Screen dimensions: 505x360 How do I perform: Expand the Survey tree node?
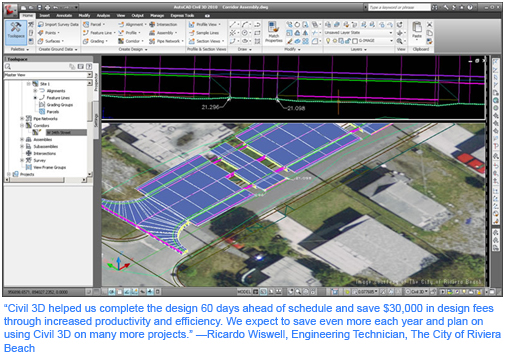click(x=22, y=160)
